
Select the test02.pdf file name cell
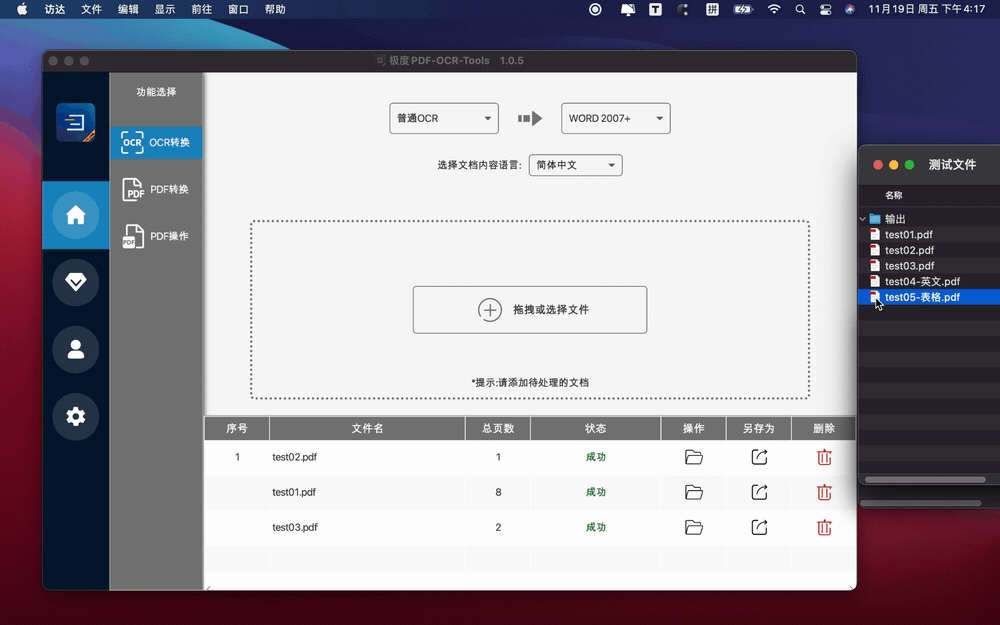tap(367, 457)
